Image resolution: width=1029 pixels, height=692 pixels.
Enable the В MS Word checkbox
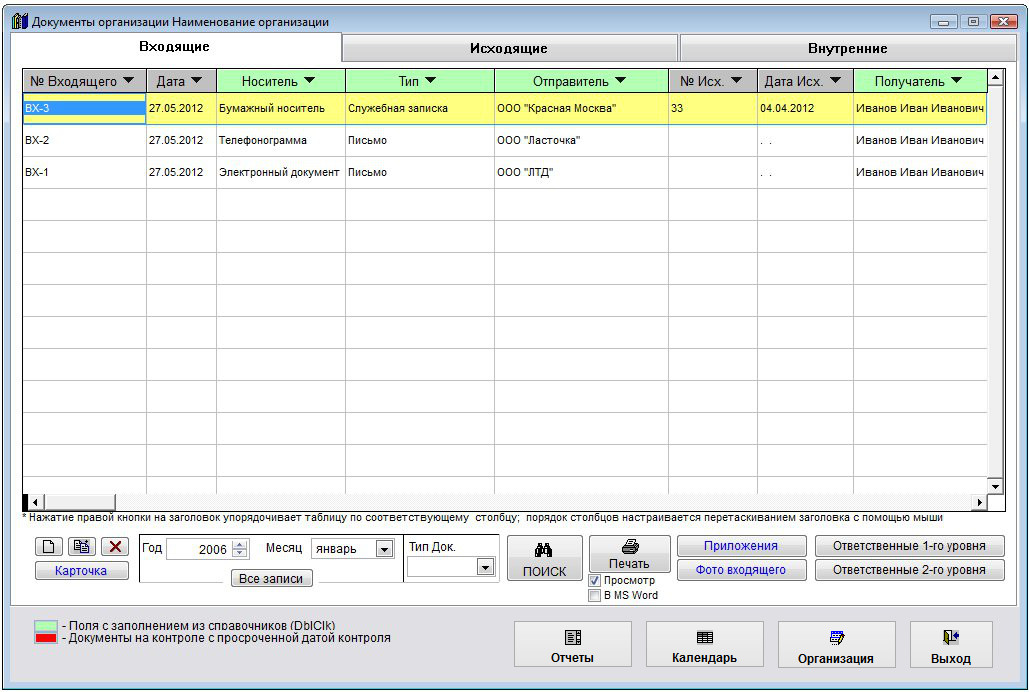(595, 595)
